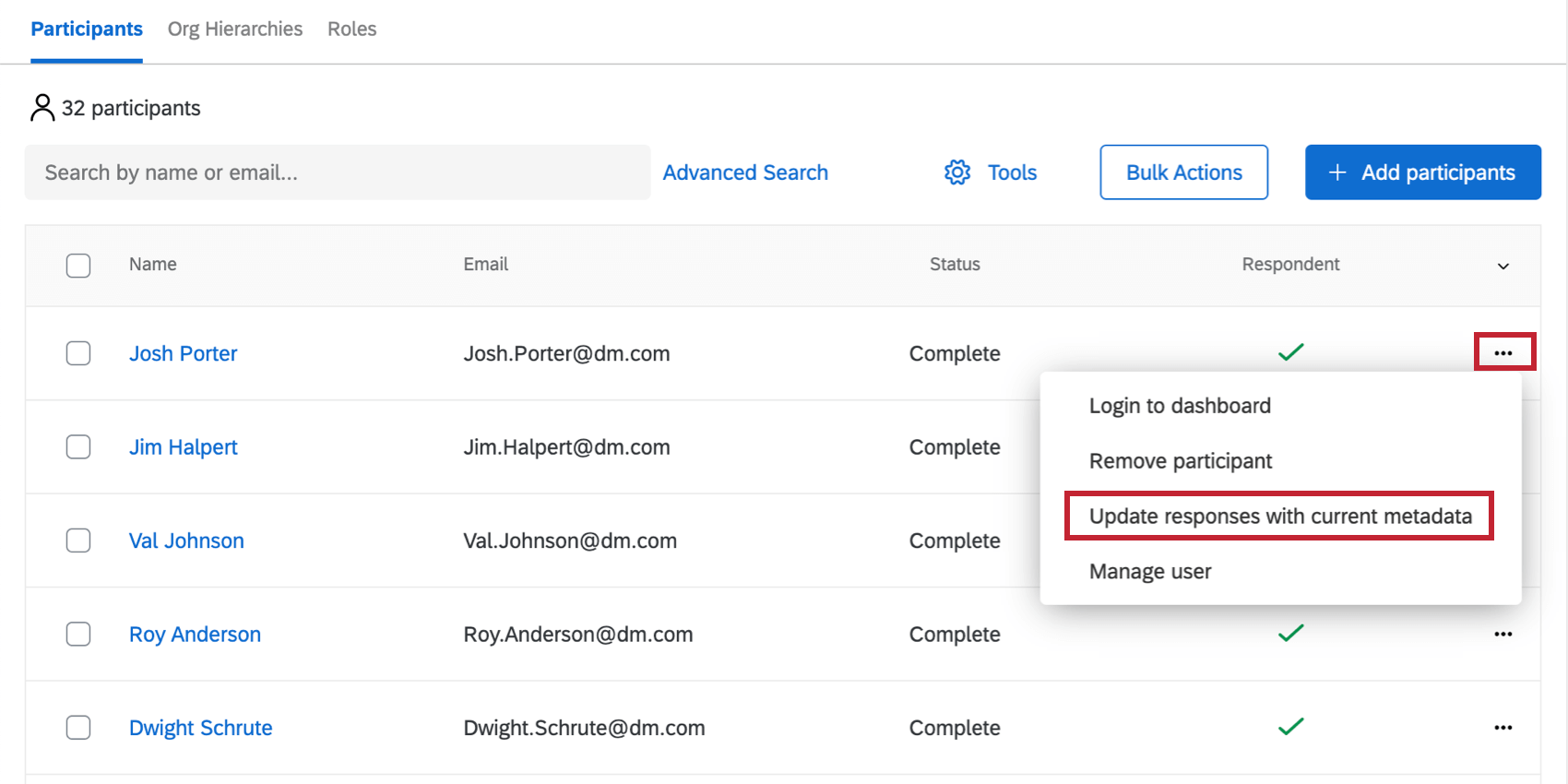Switch to the Org Hierarchies tab
Image resolution: width=1568 pixels, height=784 pixels.
click(x=235, y=30)
